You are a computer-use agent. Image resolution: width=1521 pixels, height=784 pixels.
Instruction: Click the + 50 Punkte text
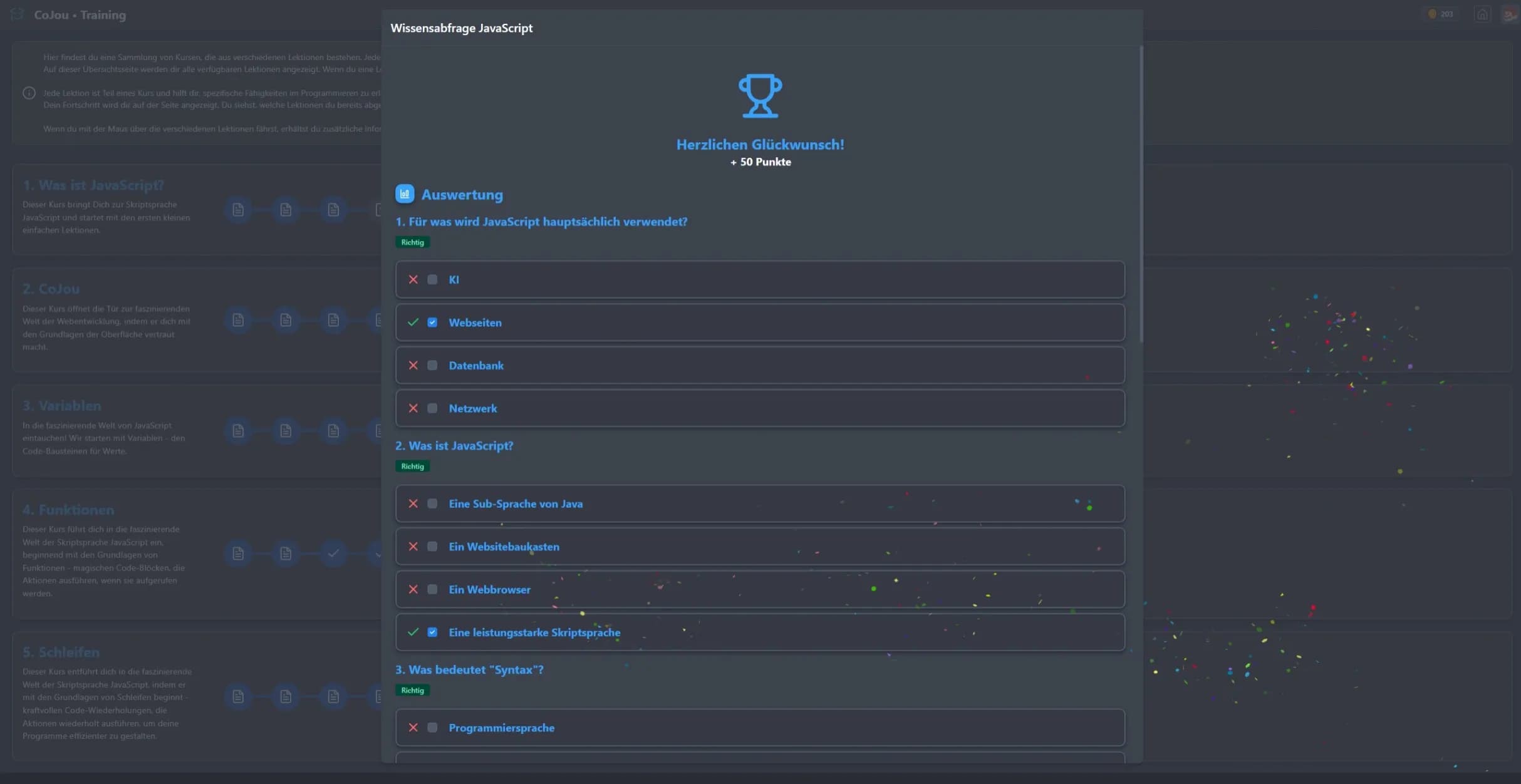[x=760, y=162]
